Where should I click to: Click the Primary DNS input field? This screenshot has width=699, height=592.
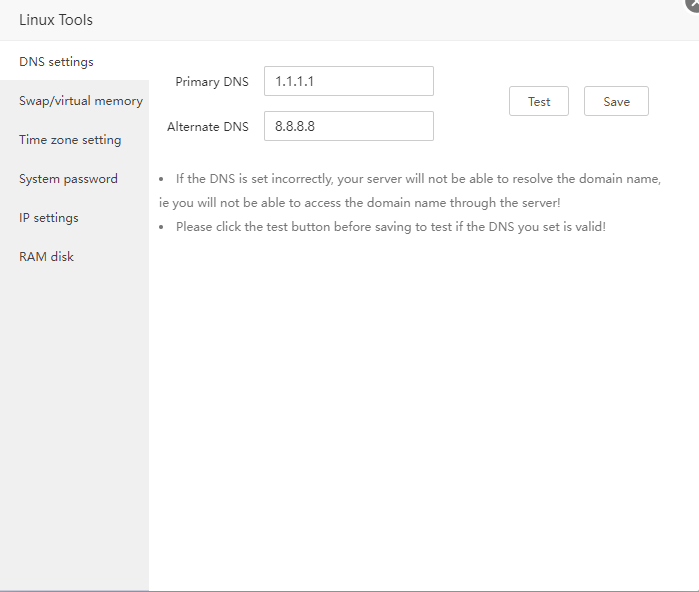[x=348, y=81]
